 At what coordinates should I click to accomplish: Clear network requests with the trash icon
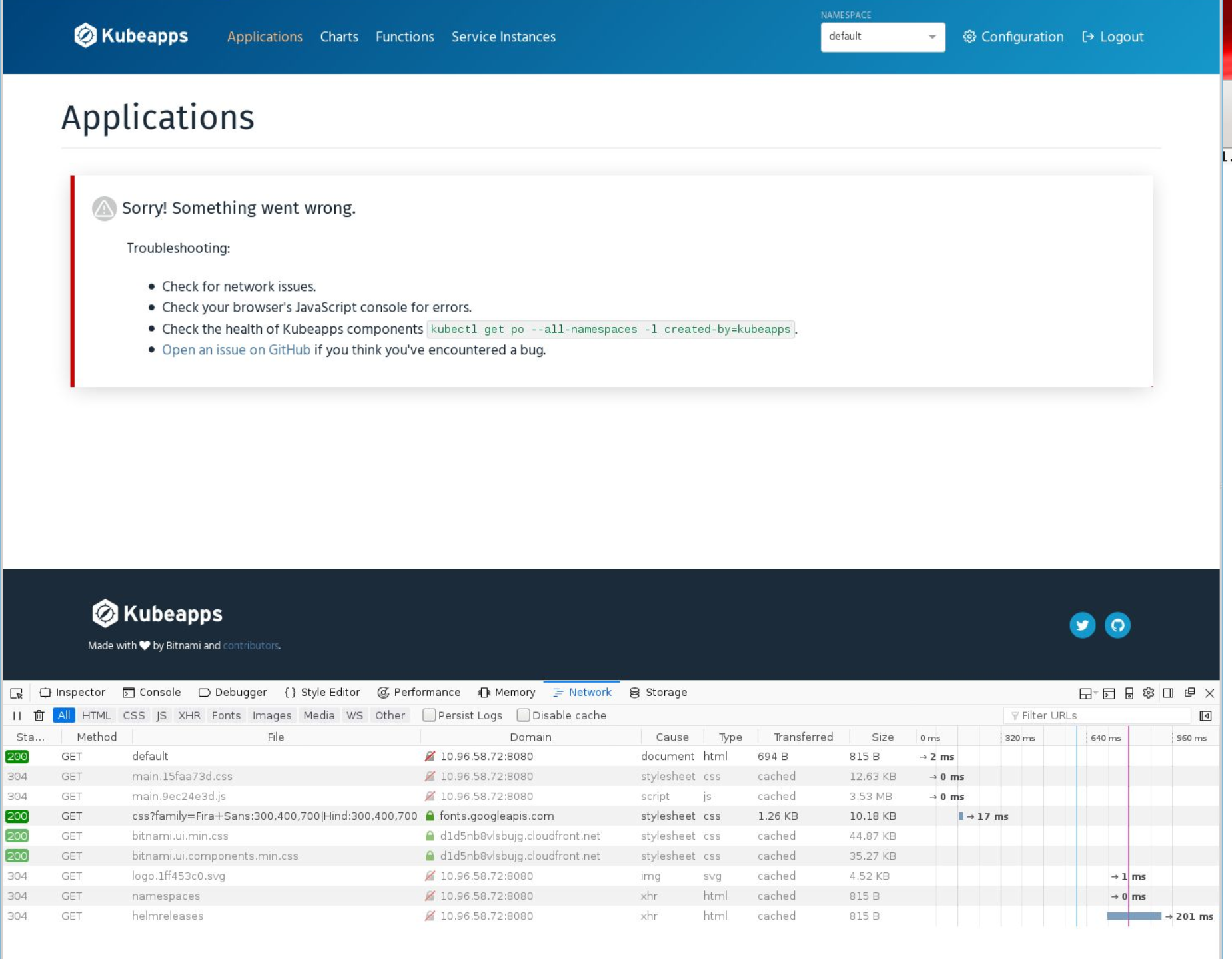39,715
